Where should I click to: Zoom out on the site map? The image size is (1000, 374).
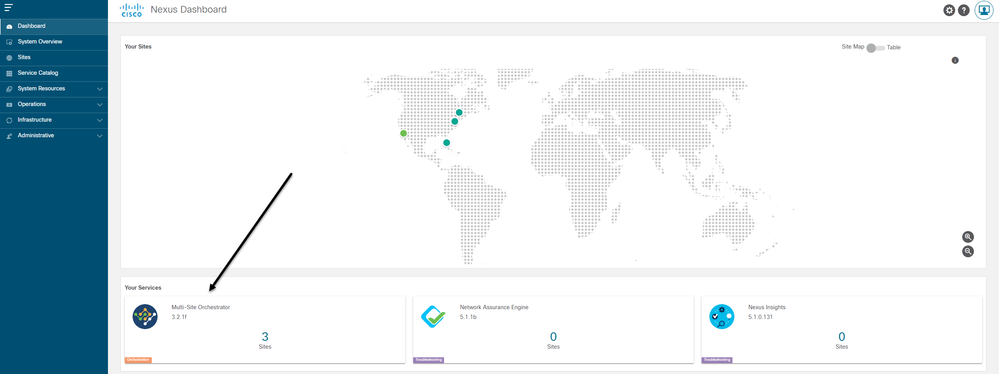coord(968,251)
